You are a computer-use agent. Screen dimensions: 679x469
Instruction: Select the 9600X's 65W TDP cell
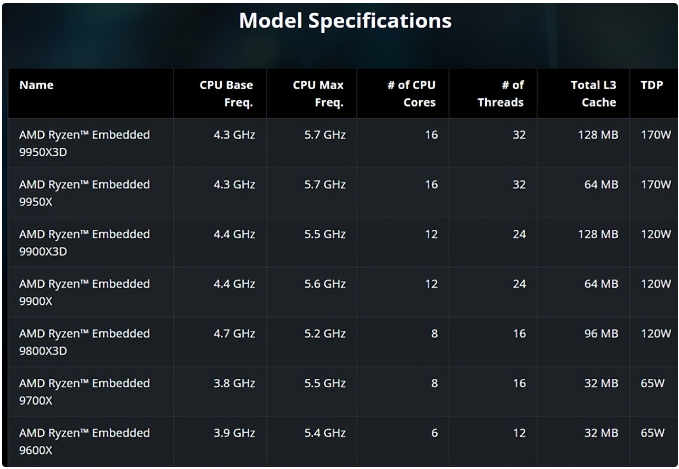653,433
